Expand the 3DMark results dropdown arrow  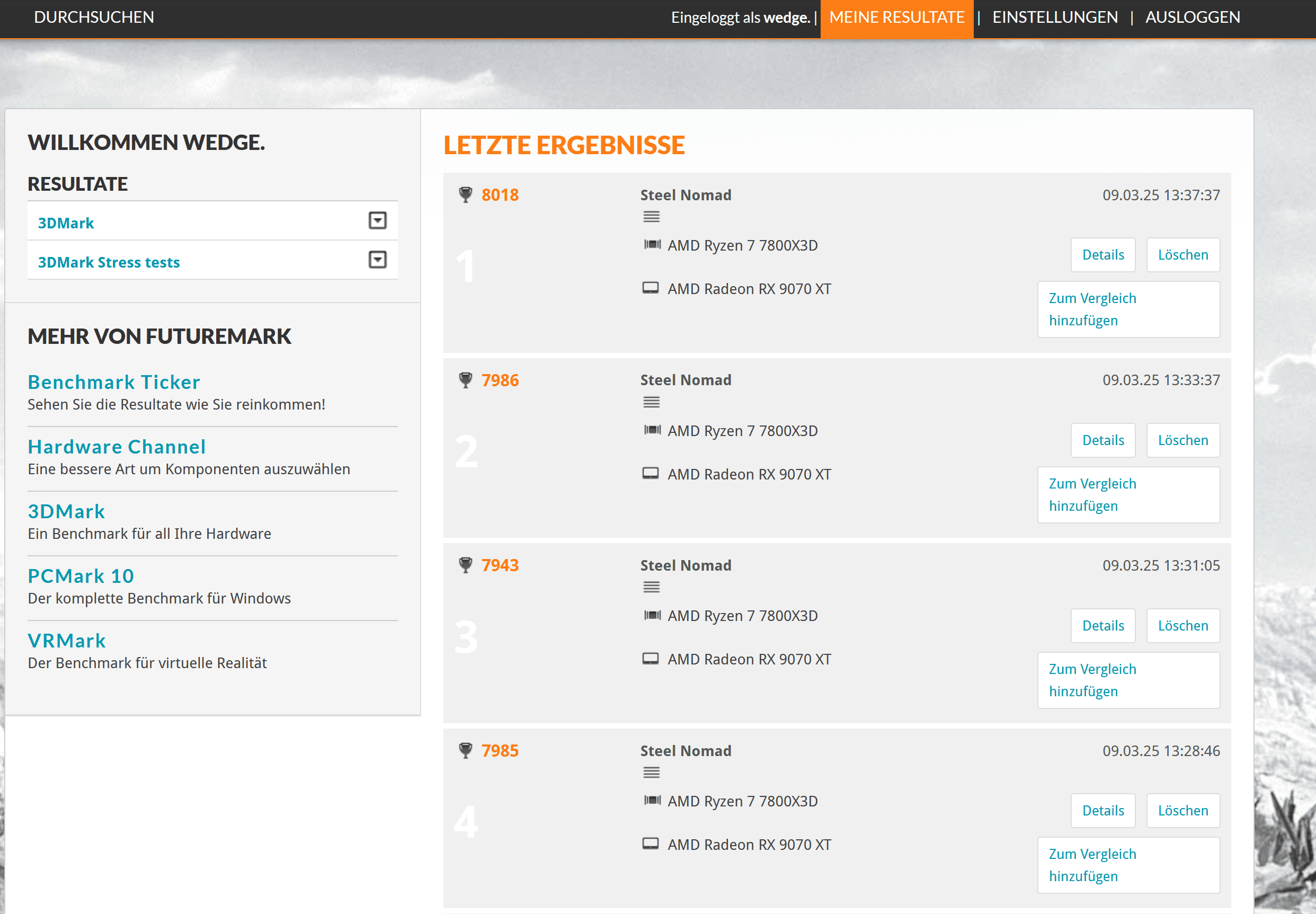(x=377, y=220)
